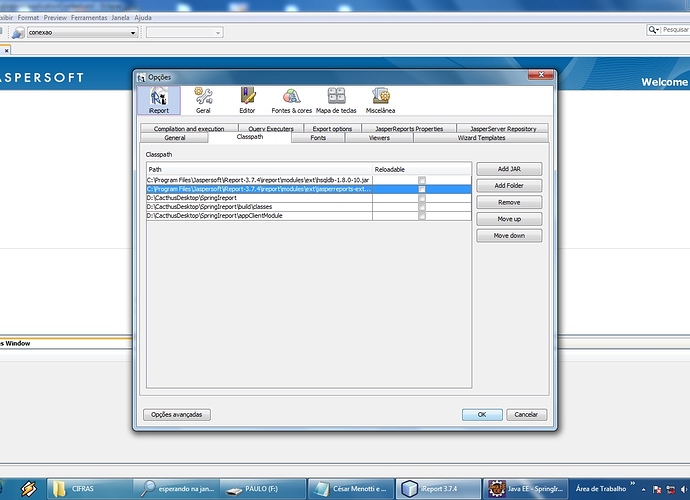Image resolution: width=690 pixels, height=500 pixels.
Task: Open the Janela menu
Action: (x=120, y=18)
